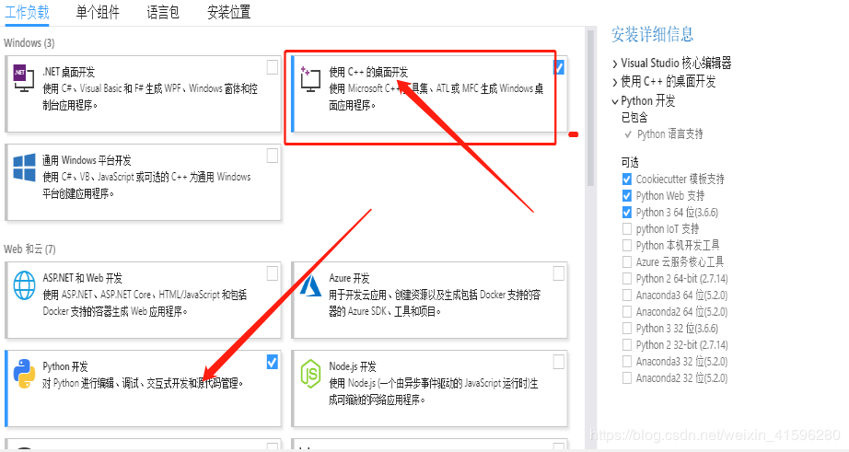Switch to the 语言包 tab
849x452 pixels.
pyautogui.click(x=163, y=12)
